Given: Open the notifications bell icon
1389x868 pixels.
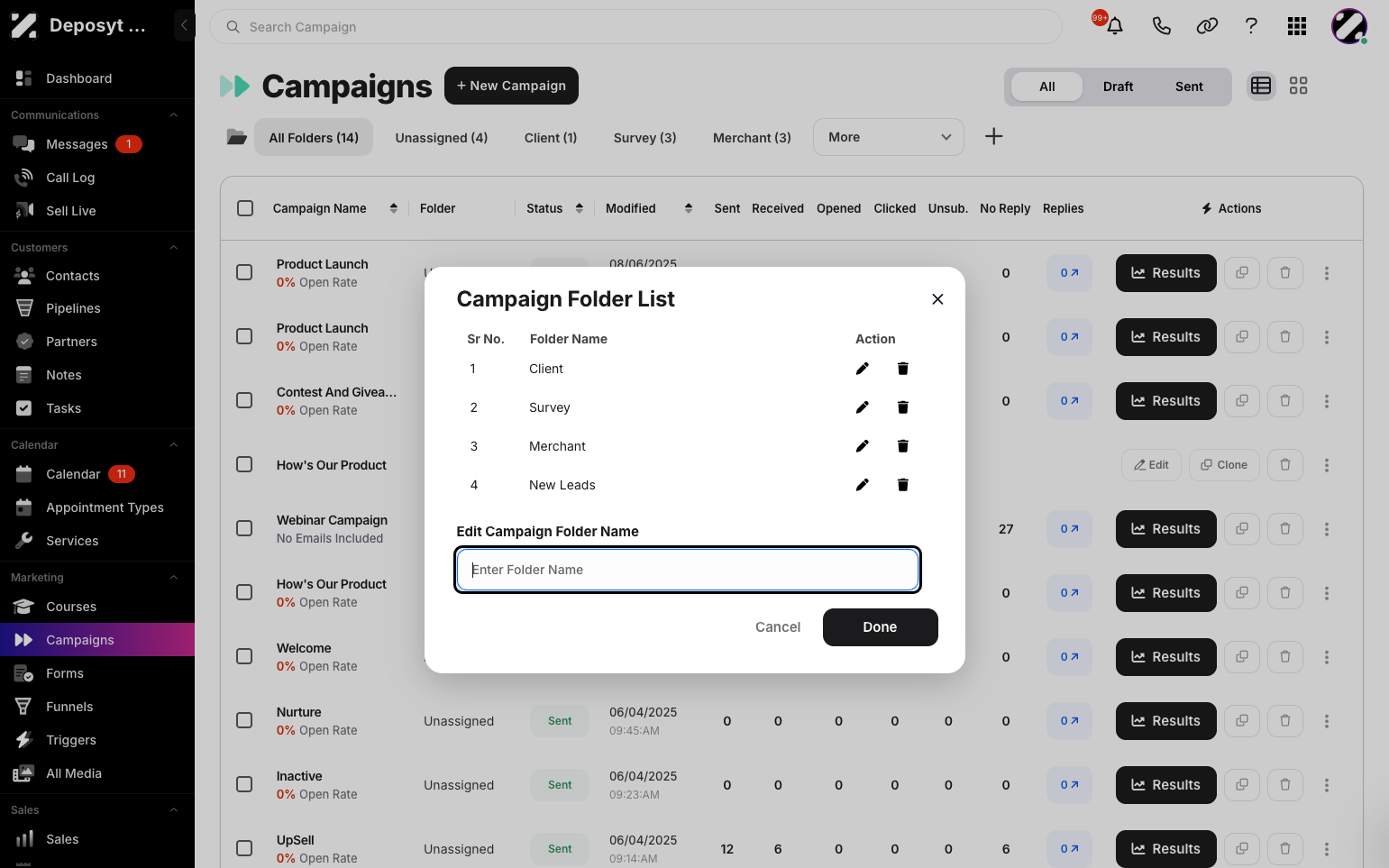Looking at the screenshot, I should tap(1115, 26).
